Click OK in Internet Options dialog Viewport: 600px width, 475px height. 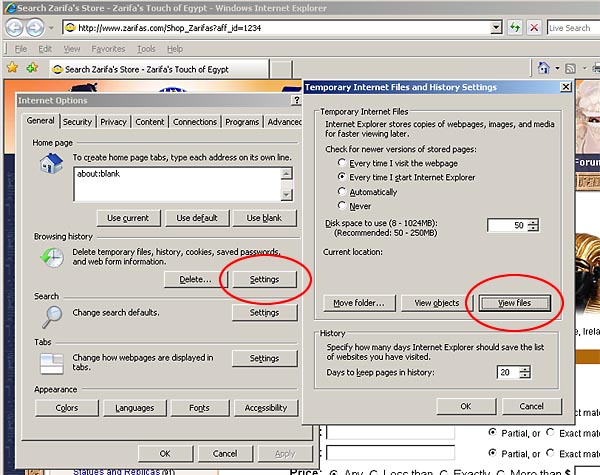click(165, 454)
